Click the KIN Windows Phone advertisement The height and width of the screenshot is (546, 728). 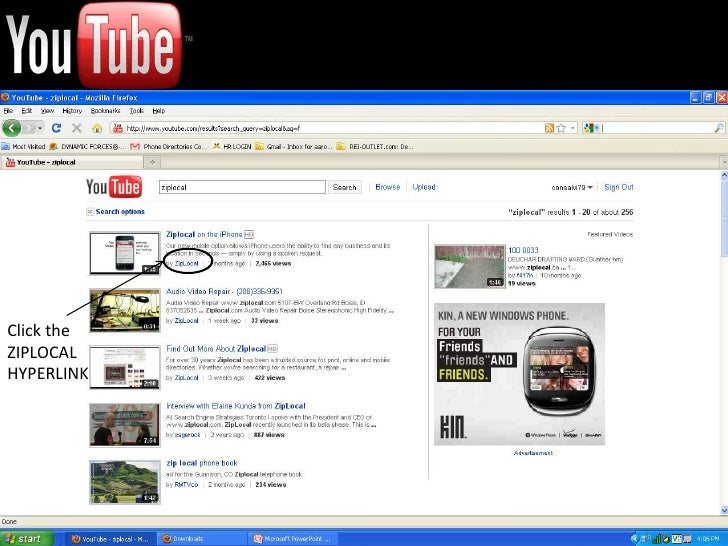pyautogui.click(x=519, y=374)
